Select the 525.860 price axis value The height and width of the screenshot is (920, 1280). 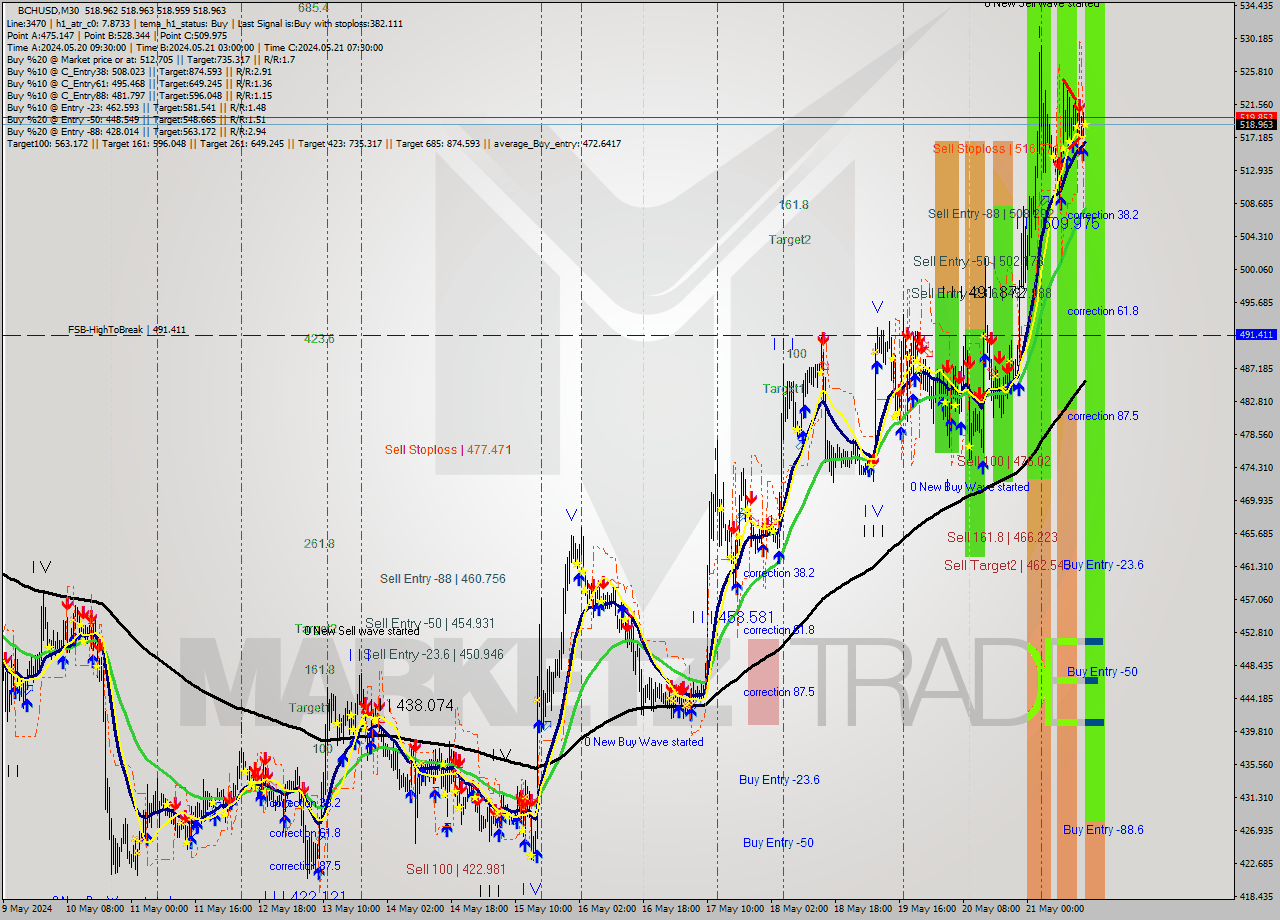(x=1256, y=72)
